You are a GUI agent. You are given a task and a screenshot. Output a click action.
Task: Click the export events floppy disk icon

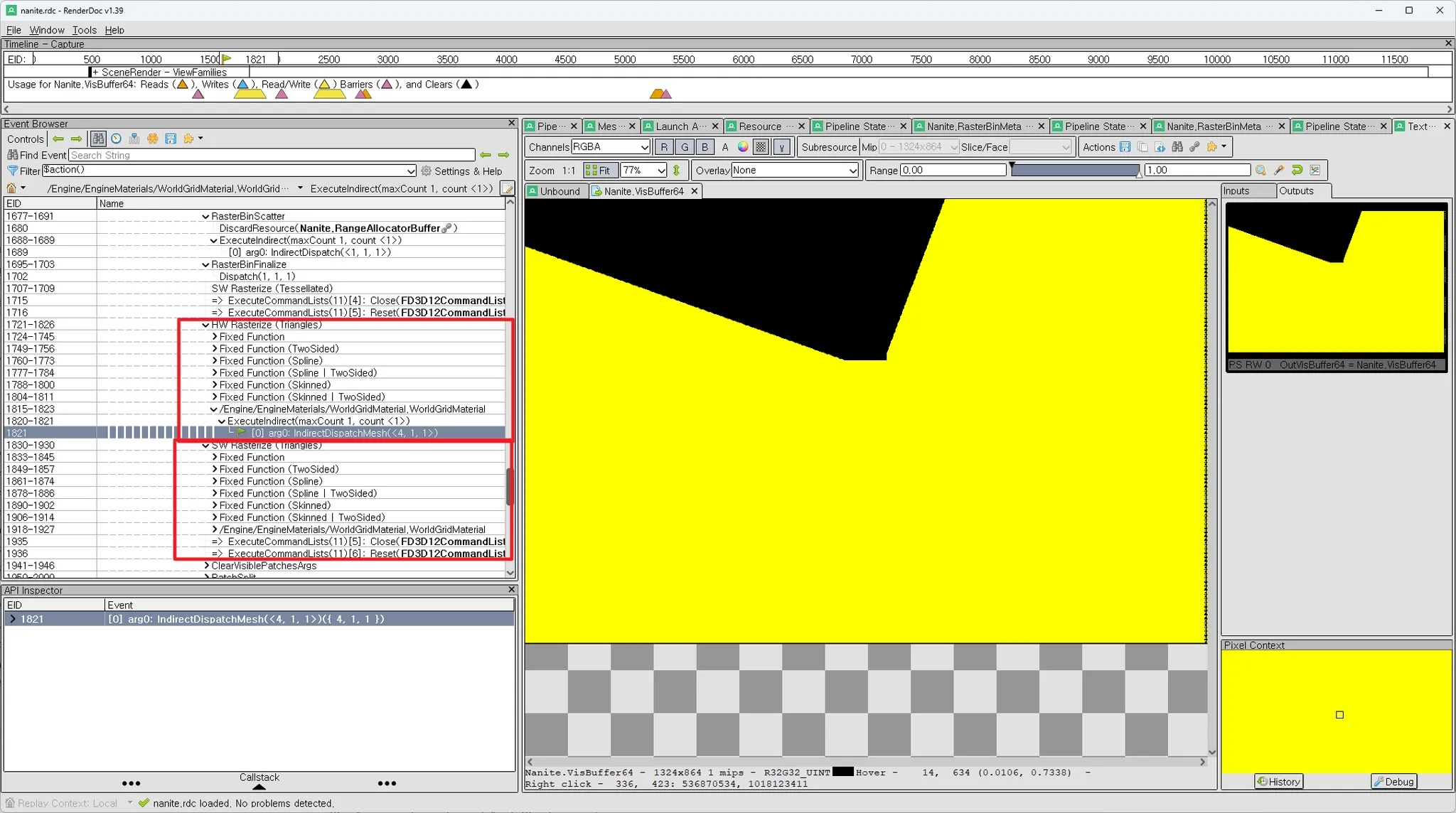tap(171, 139)
